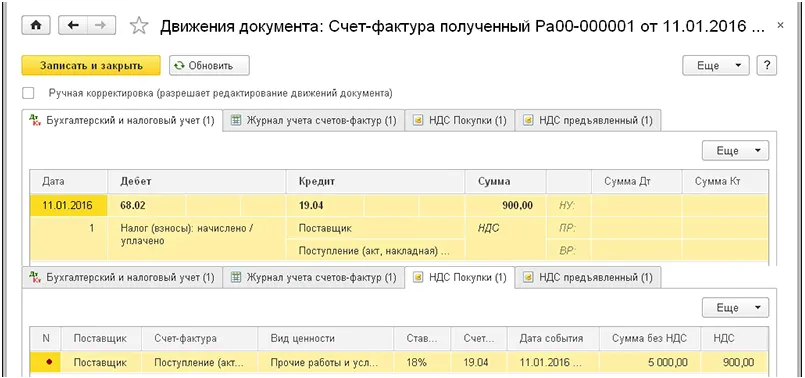The height and width of the screenshot is (378, 805).
Task: Click Записать и закрыть button
Action: click(91, 66)
